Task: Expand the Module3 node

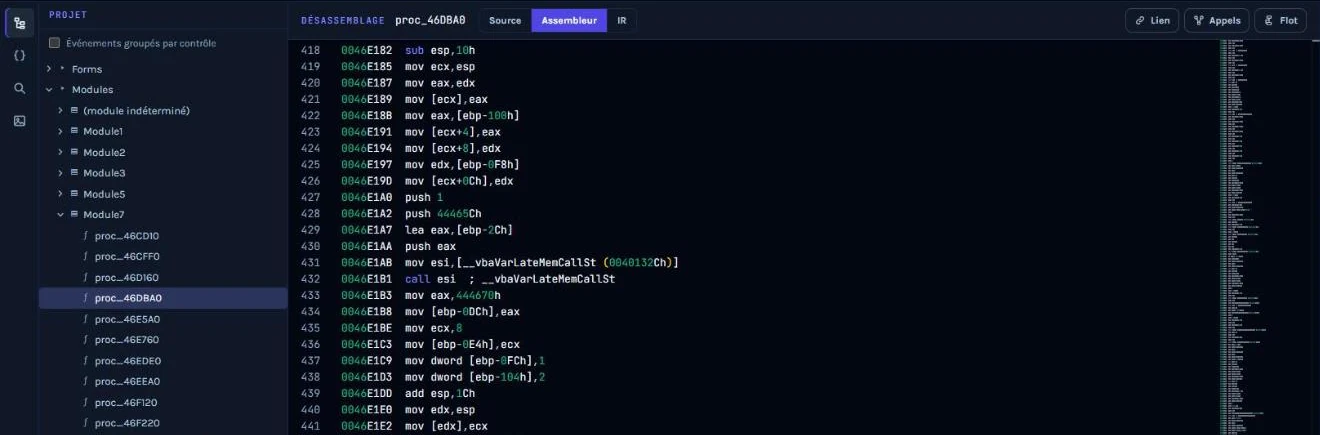Action: [x=60, y=173]
